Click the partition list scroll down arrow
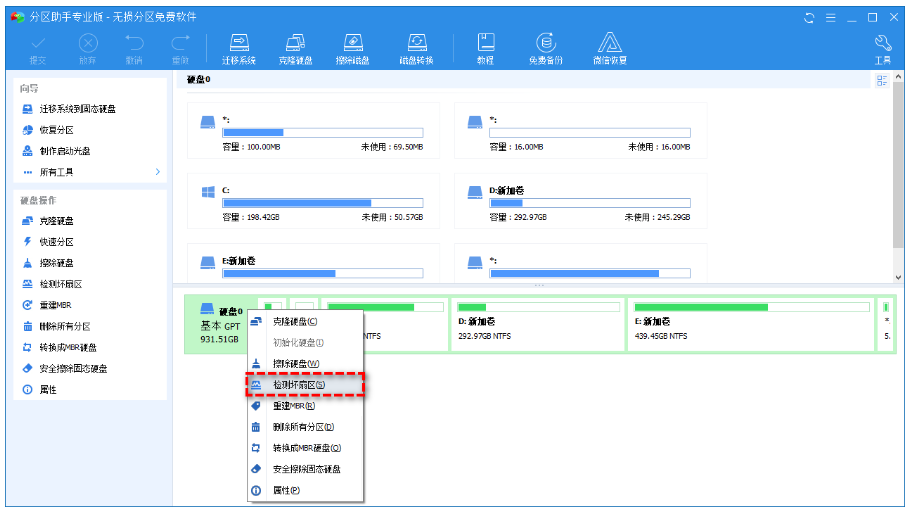Viewport: 911px width, 514px height. pos(898,278)
